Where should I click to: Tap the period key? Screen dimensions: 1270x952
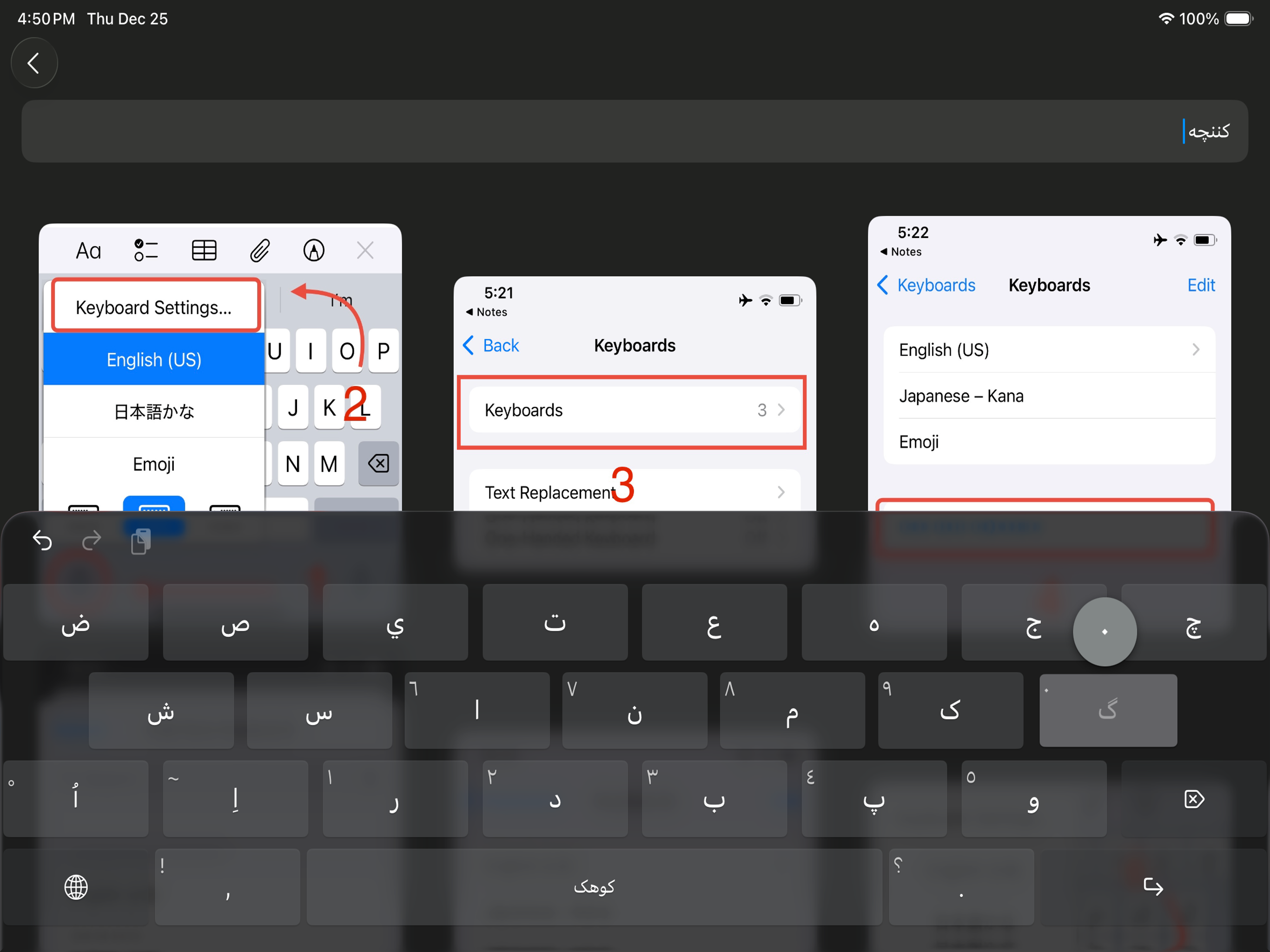[961, 886]
